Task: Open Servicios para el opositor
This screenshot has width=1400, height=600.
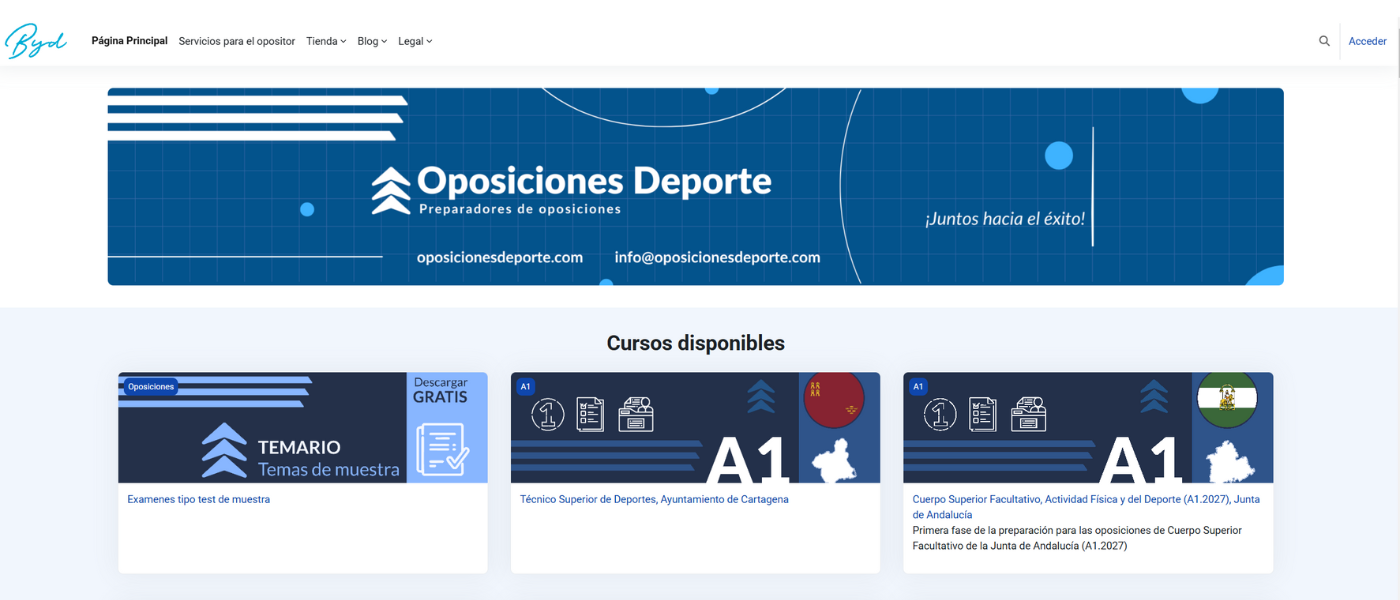Action: pyautogui.click(x=236, y=41)
